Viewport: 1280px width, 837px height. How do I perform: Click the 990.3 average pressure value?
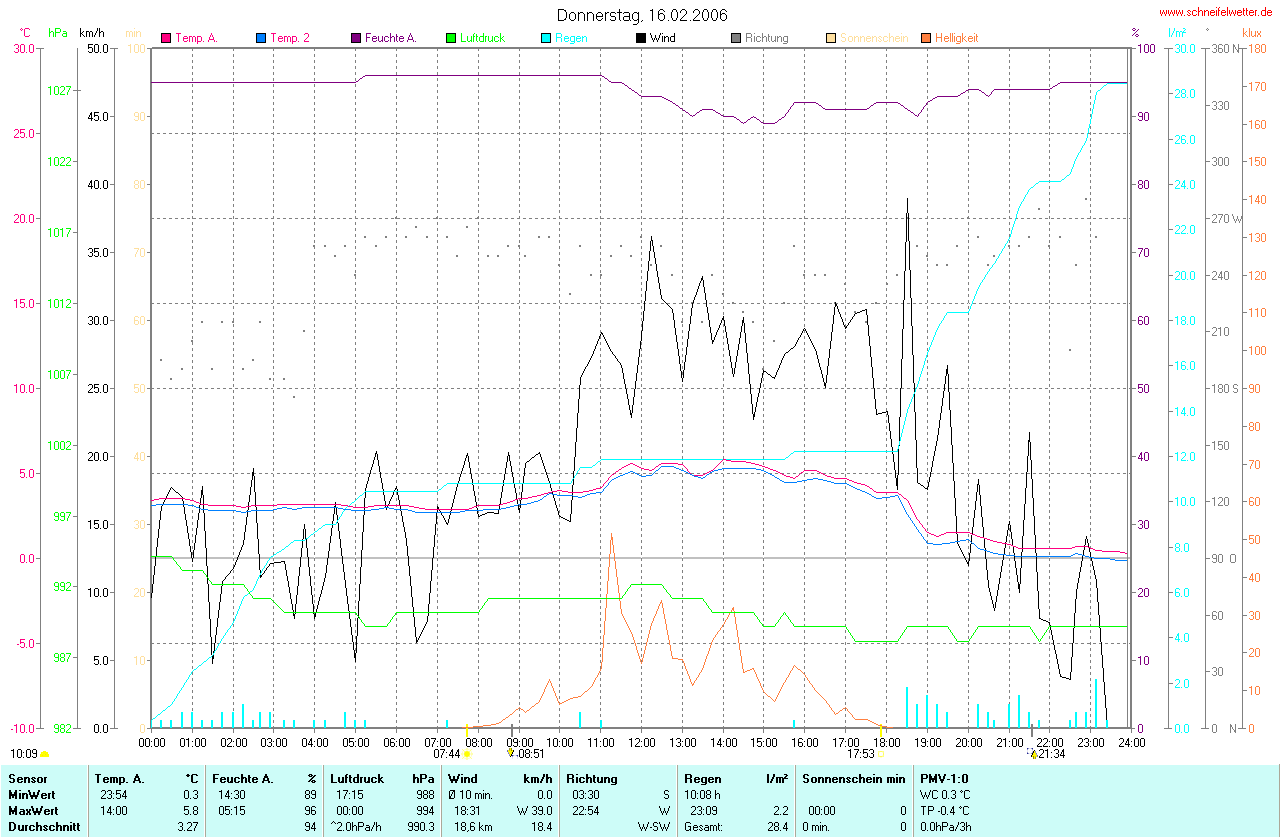[421, 827]
